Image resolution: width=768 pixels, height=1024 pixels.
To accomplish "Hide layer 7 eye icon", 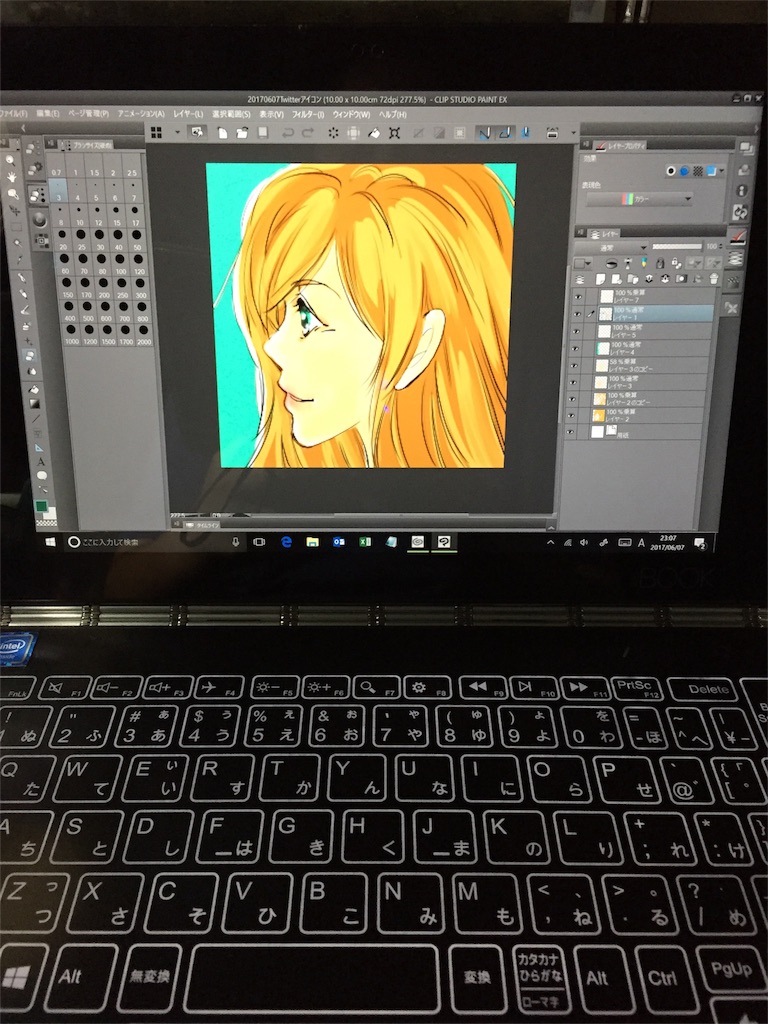I will pyautogui.click(x=577, y=296).
